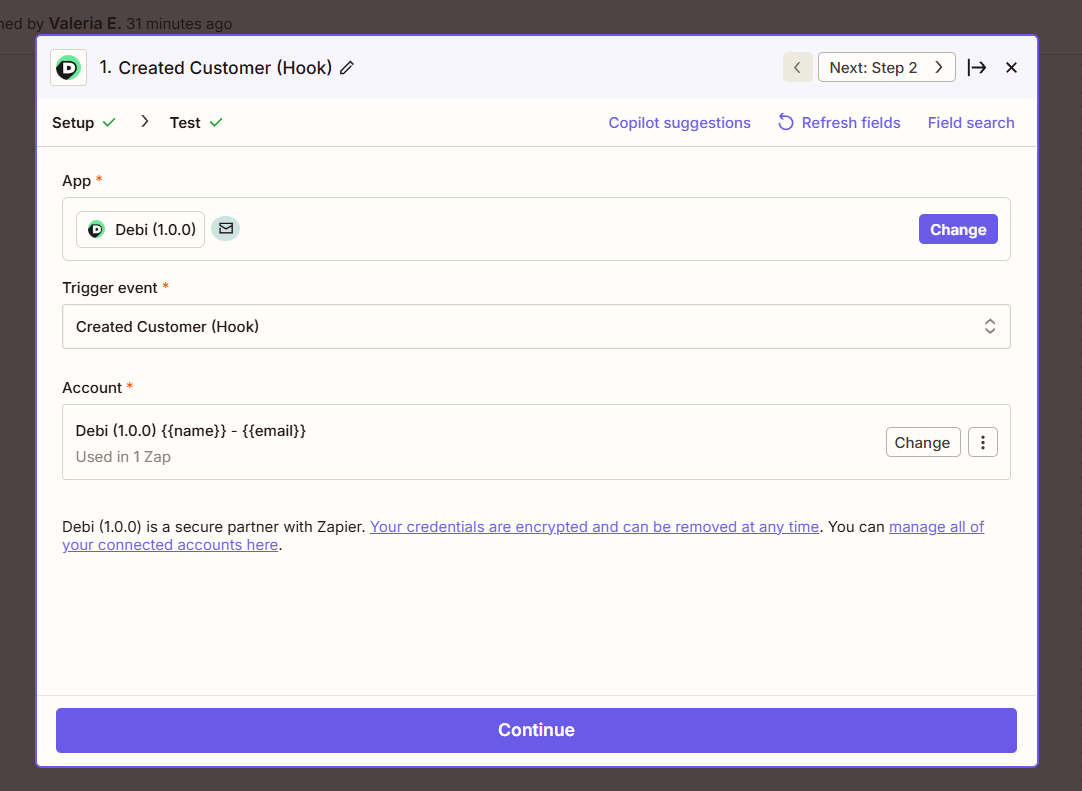This screenshot has height=791, width=1082.
Task: Change the connected account
Action: [x=923, y=442]
